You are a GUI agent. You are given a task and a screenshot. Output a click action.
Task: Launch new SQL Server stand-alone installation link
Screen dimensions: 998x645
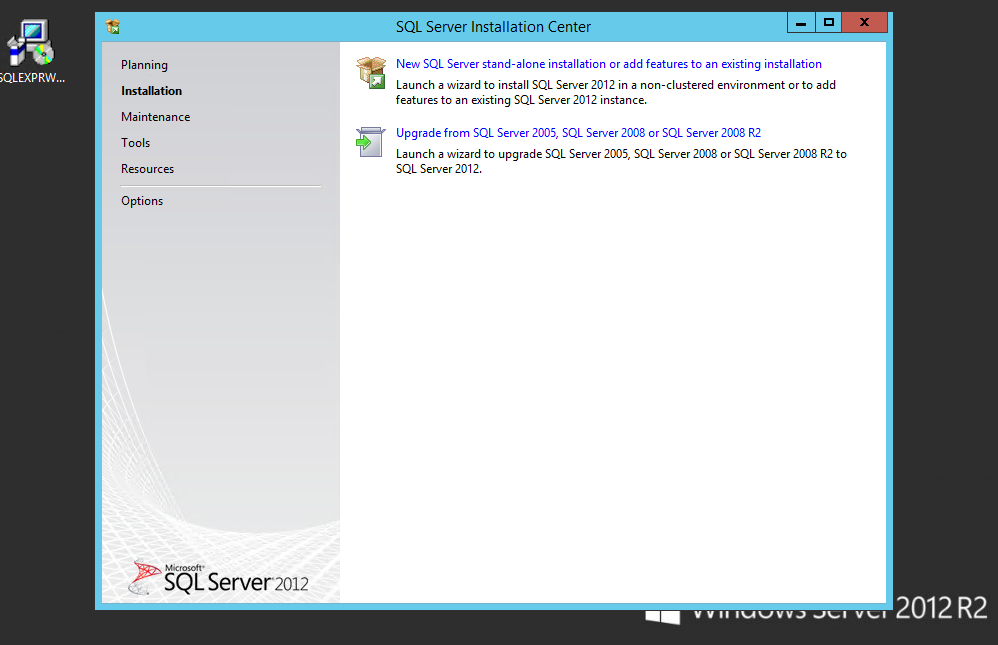point(608,64)
